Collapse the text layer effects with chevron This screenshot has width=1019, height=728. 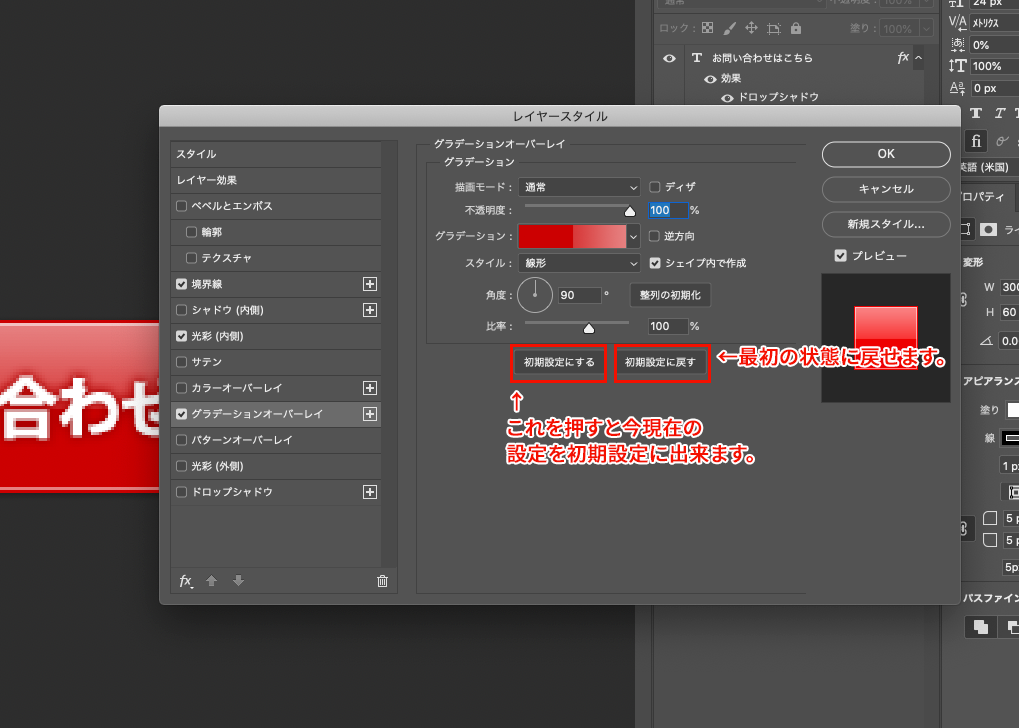click(x=919, y=58)
